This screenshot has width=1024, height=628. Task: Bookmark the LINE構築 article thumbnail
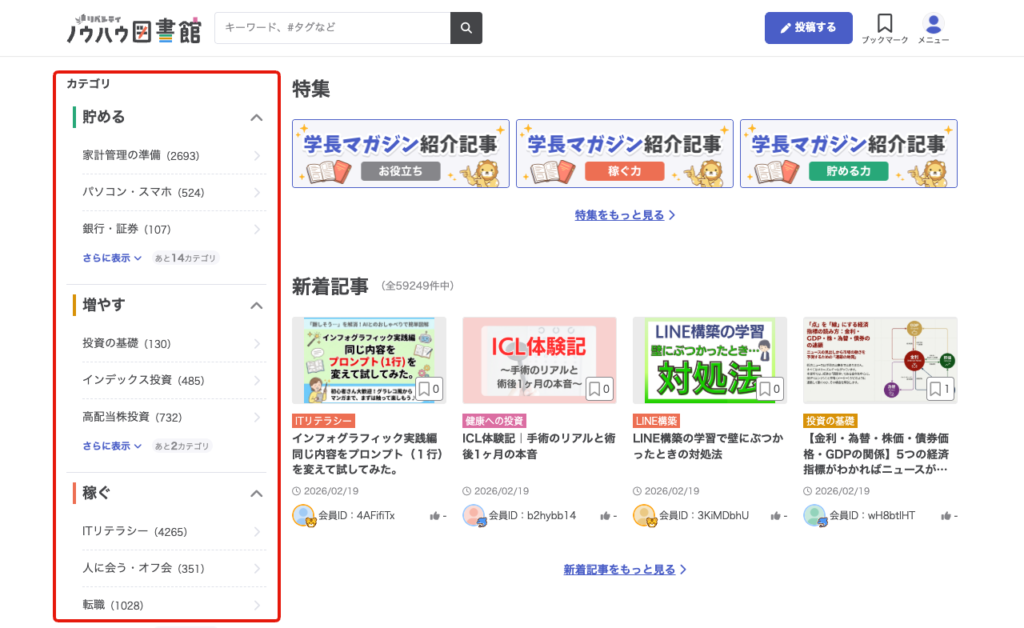pyautogui.click(x=768, y=388)
